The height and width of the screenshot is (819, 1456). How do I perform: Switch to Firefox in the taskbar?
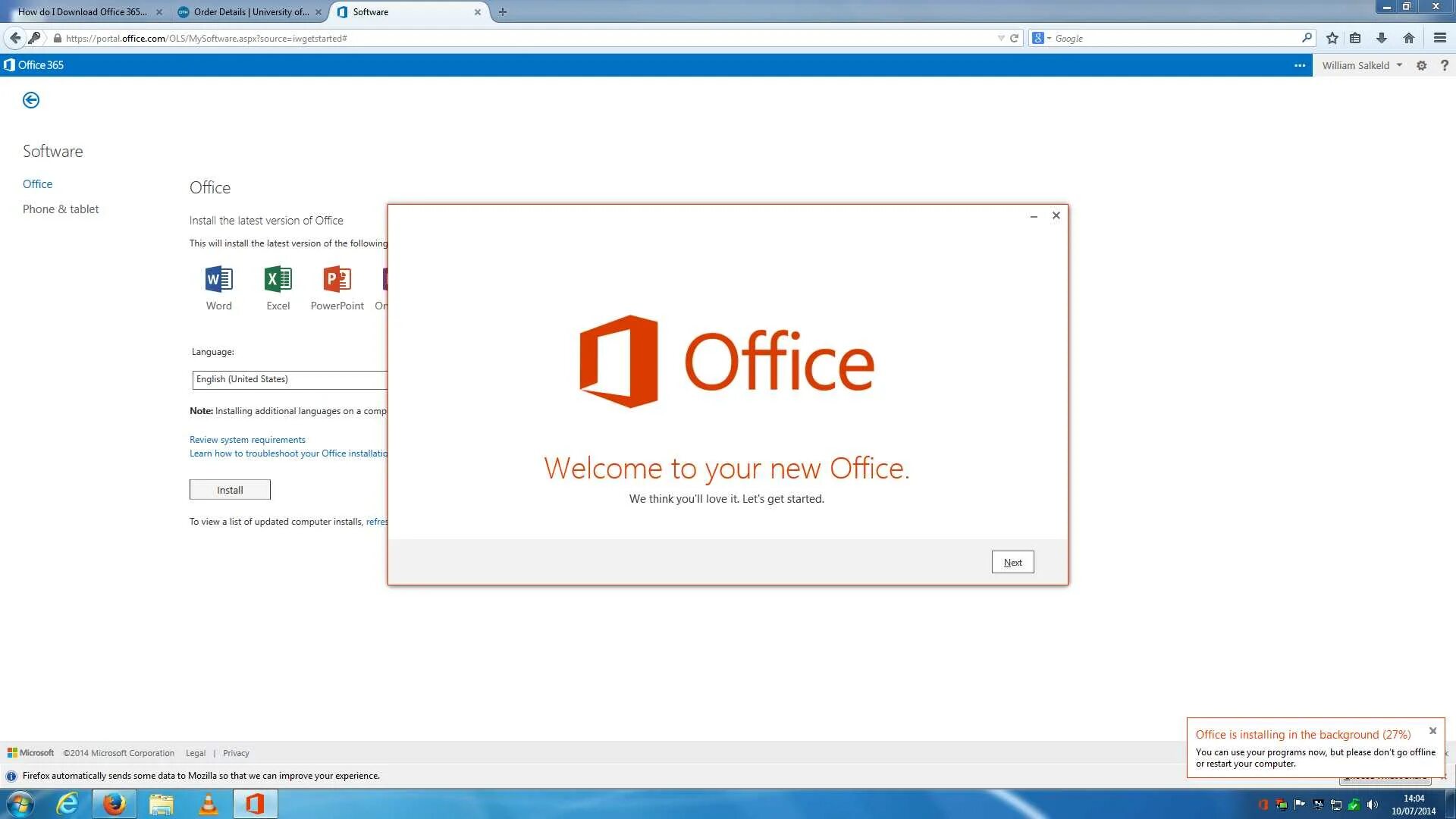tap(115, 804)
